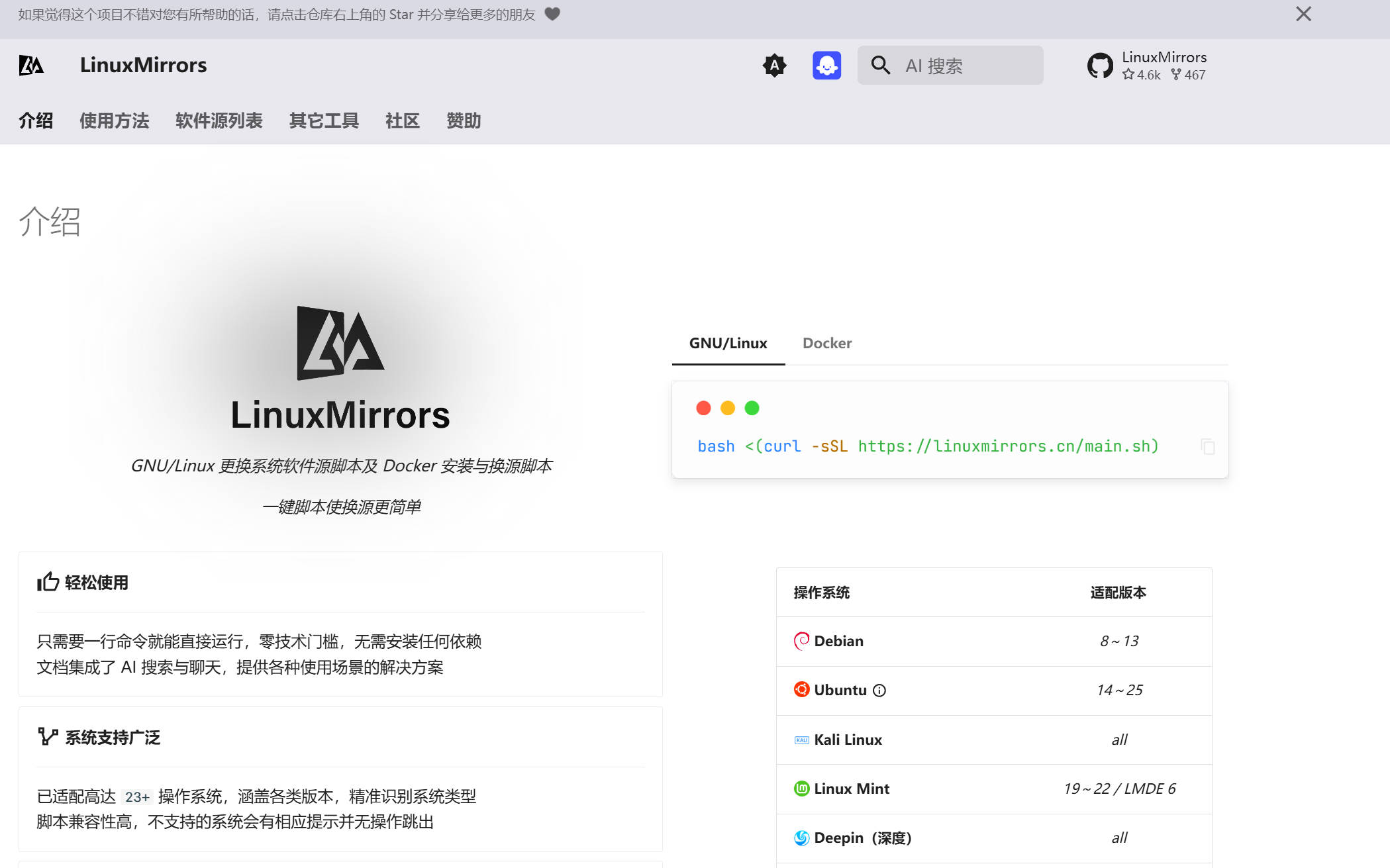Switch to the Docker tab
The width and height of the screenshot is (1390, 868).
click(x=827, y=343)
